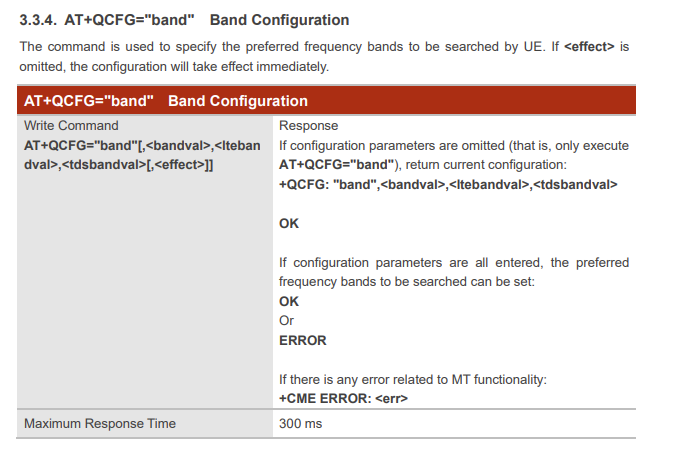Screen dimensions: 678x466
Task: Click the bold ERROR response text
Action: (x=303, y=340)
